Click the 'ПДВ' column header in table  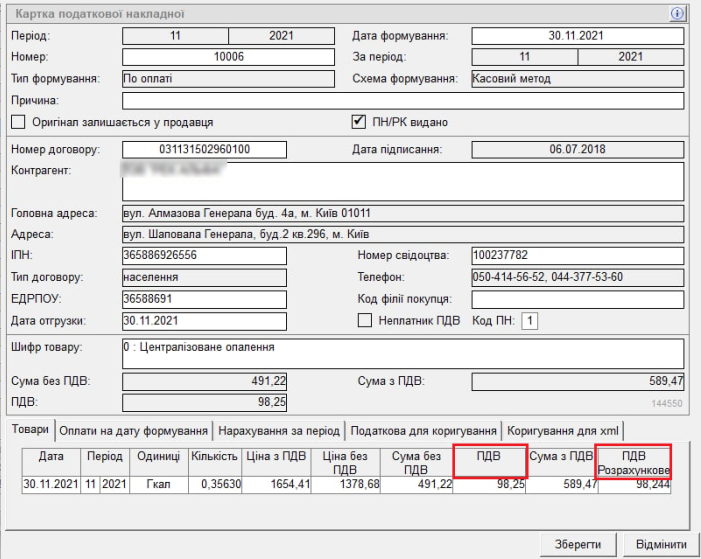coord(489,460)
